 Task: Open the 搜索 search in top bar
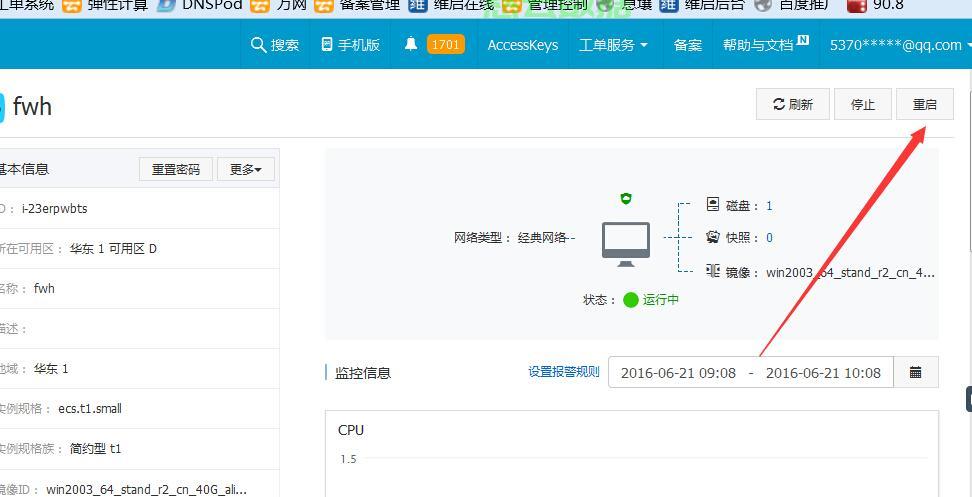coord(275,45)
